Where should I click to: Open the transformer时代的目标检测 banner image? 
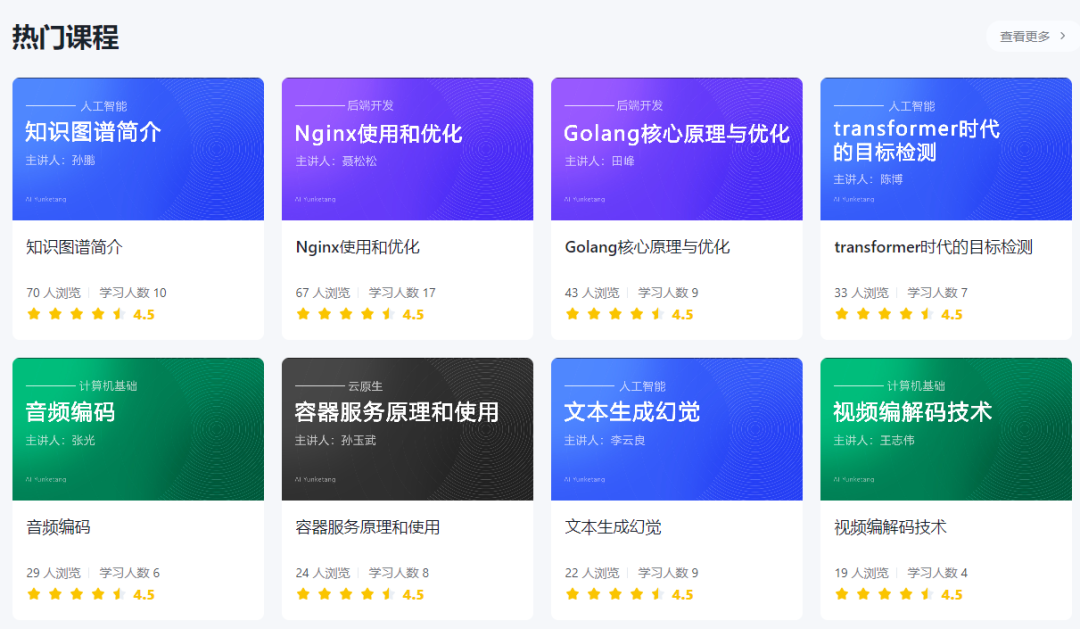point(945,149)
